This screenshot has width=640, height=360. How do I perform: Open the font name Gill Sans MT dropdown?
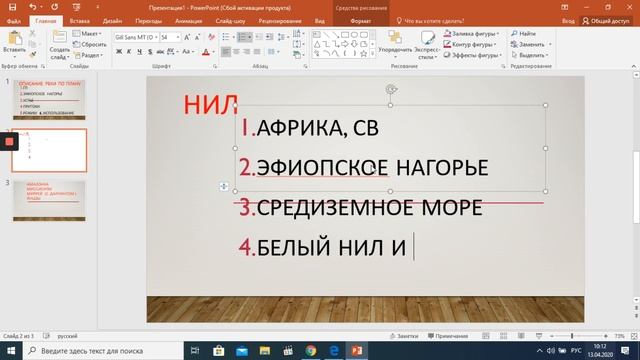click(156, 37)
